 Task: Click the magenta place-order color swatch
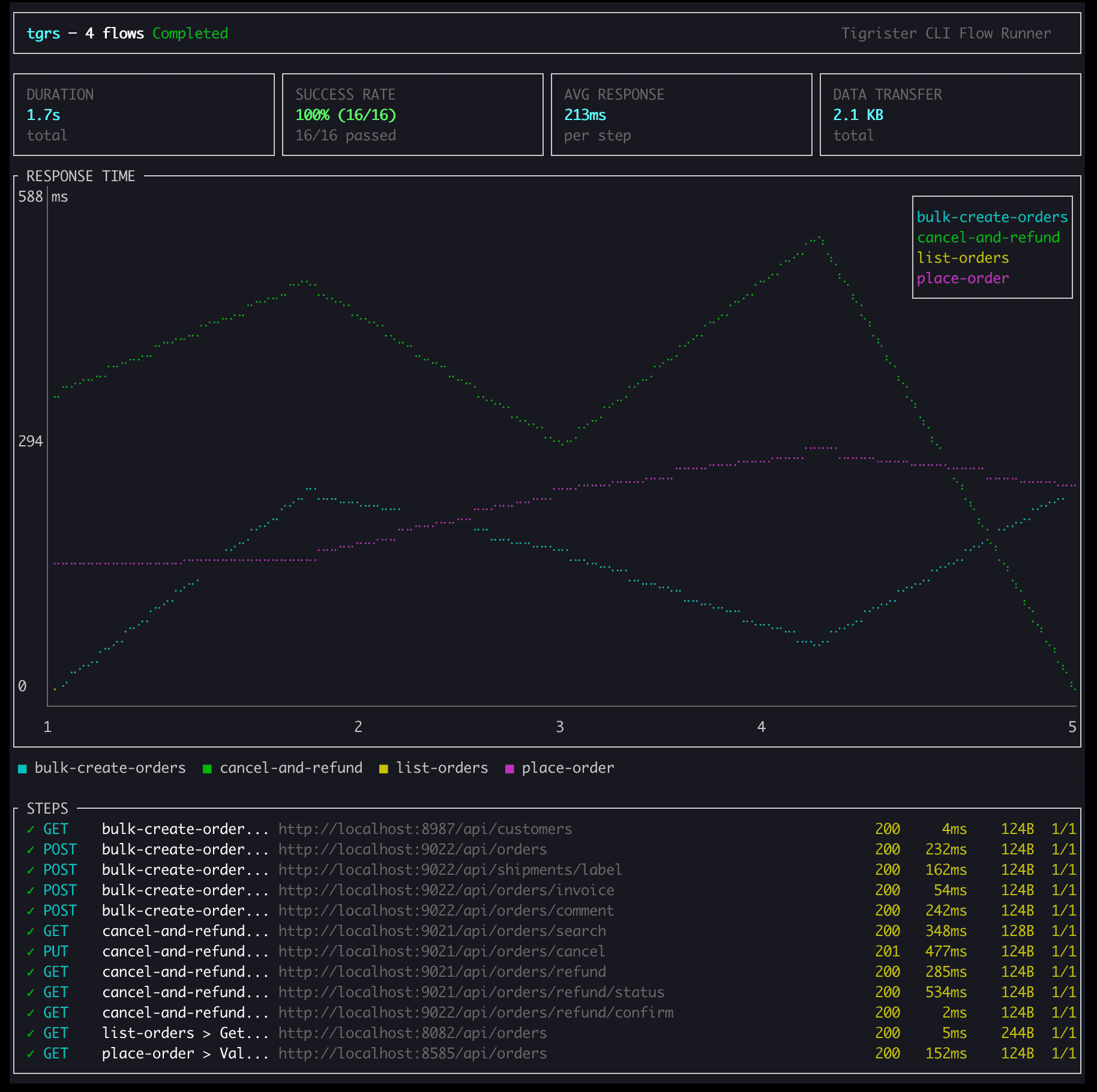[509, 767]
